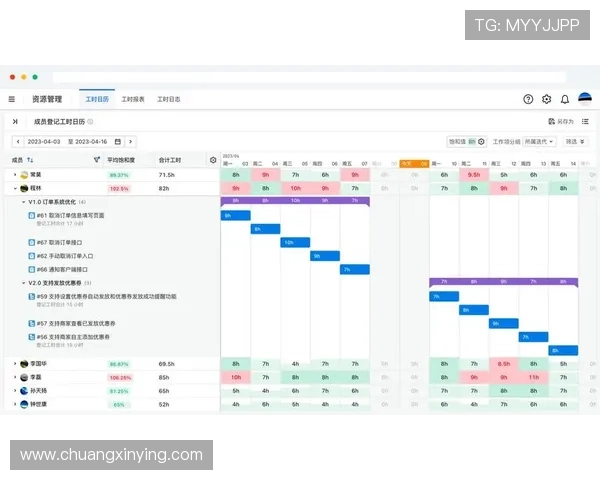
Task: Click the 合计工时 column header
Action: pyautogui.click(x=170, y=160)
